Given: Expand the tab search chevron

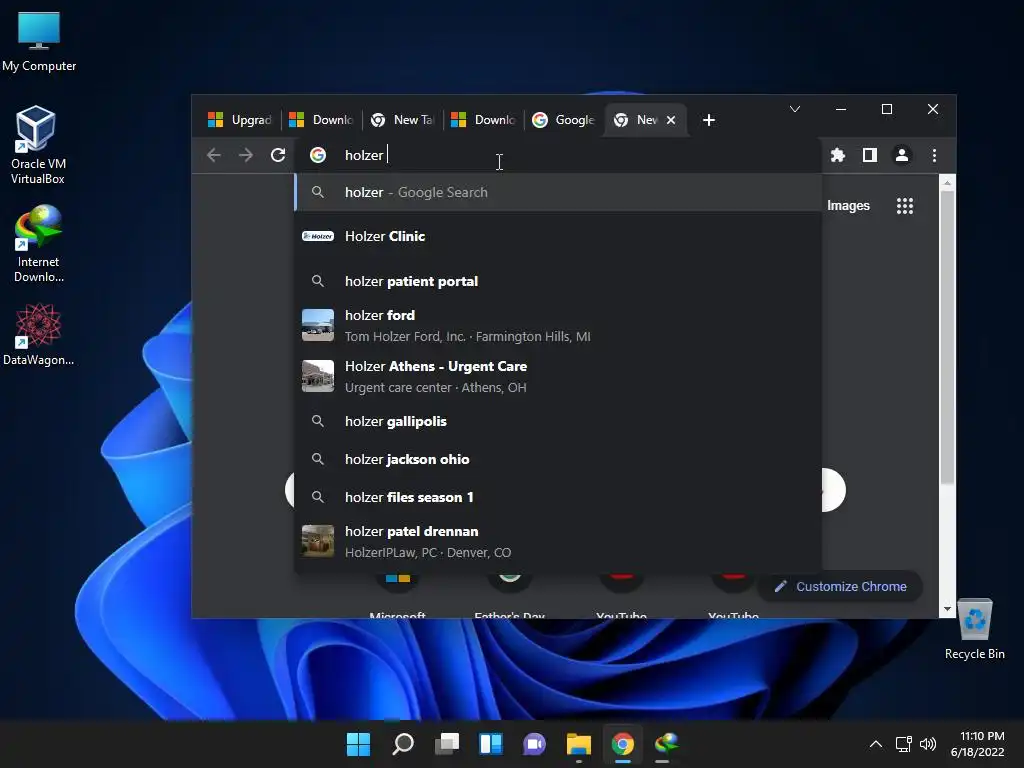Looking at the screenshot, I should click(x=795, y=109).
